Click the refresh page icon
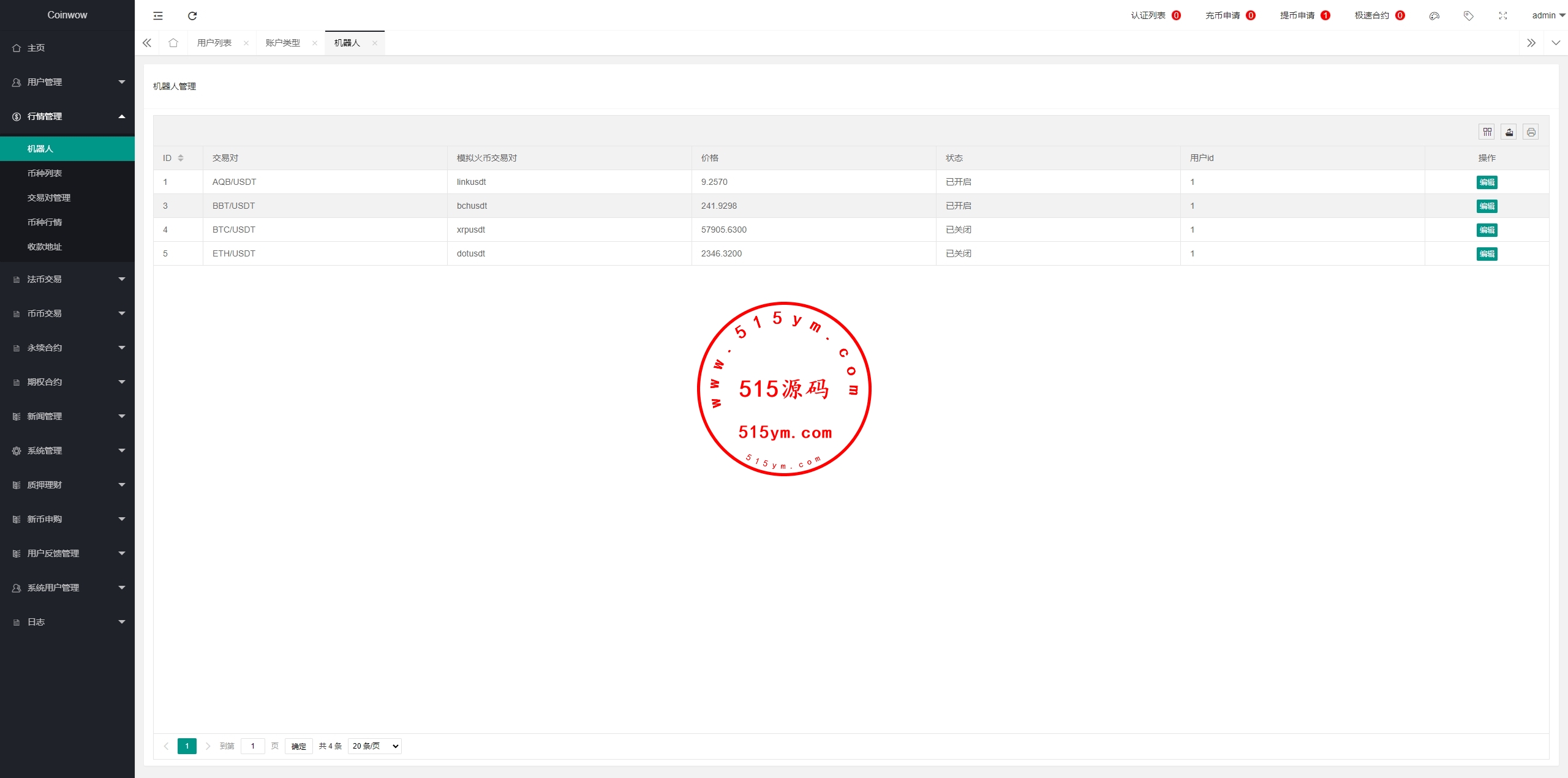 click(x=192, y=15)
